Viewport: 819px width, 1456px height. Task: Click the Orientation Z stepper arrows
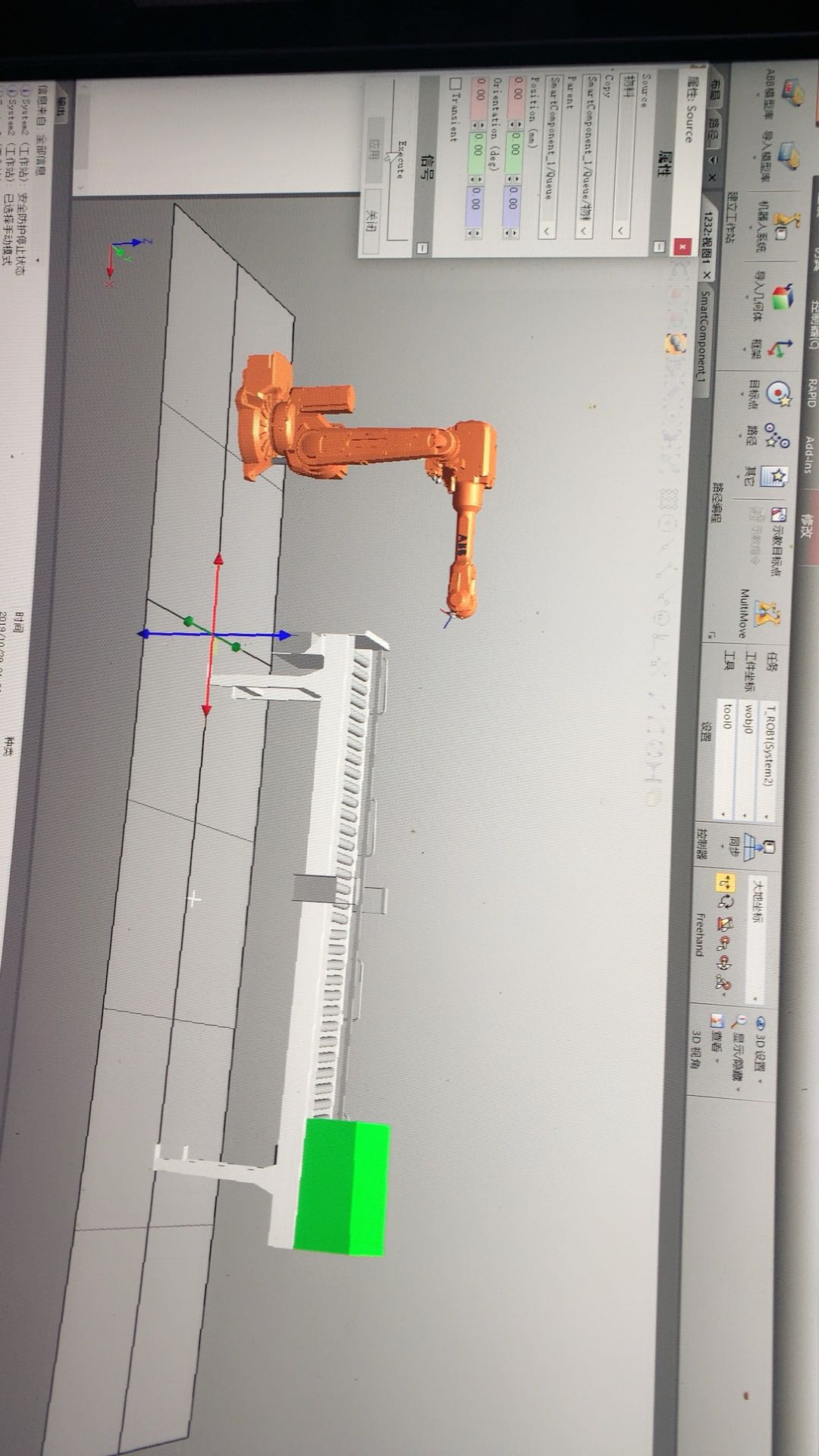(475, 232)
